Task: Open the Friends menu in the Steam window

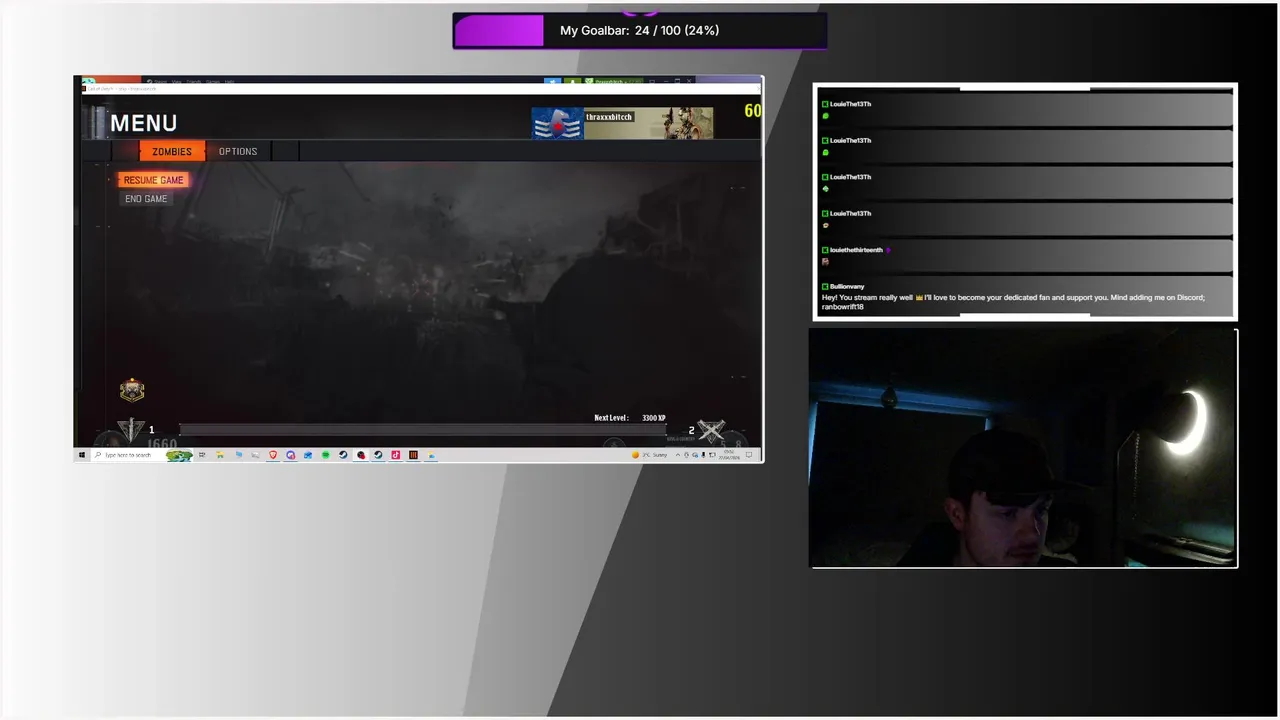Action: (x=194, y=82)
